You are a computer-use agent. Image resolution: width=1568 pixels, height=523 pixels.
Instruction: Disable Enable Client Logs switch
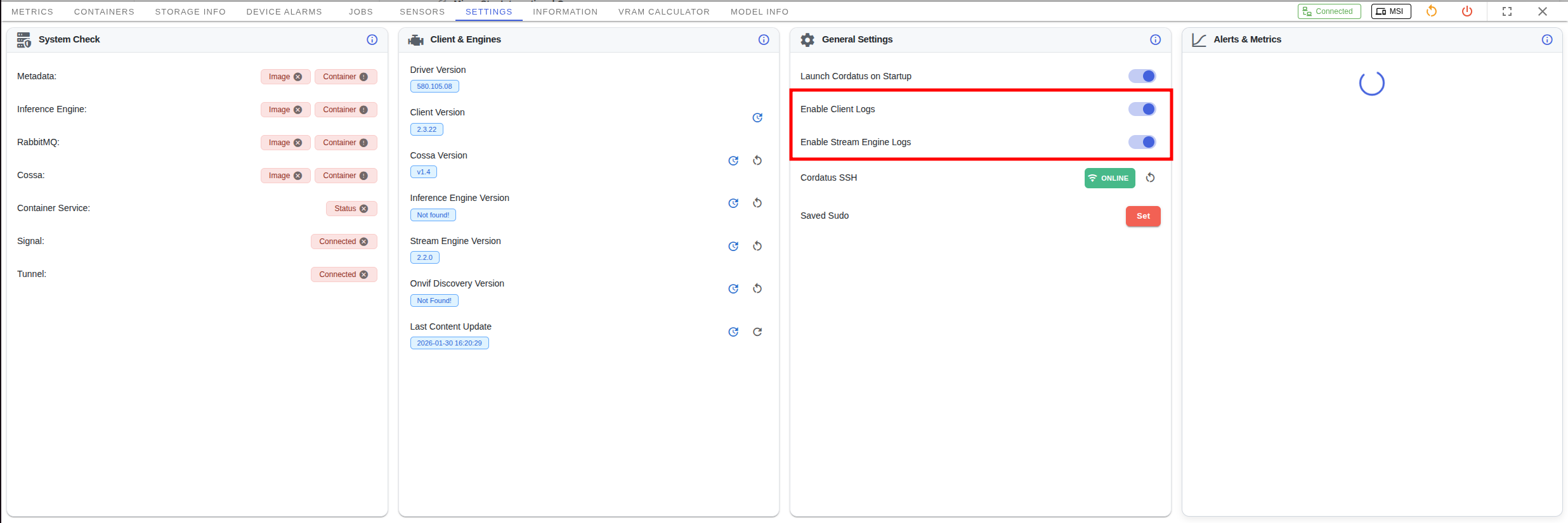point(1142,109)
